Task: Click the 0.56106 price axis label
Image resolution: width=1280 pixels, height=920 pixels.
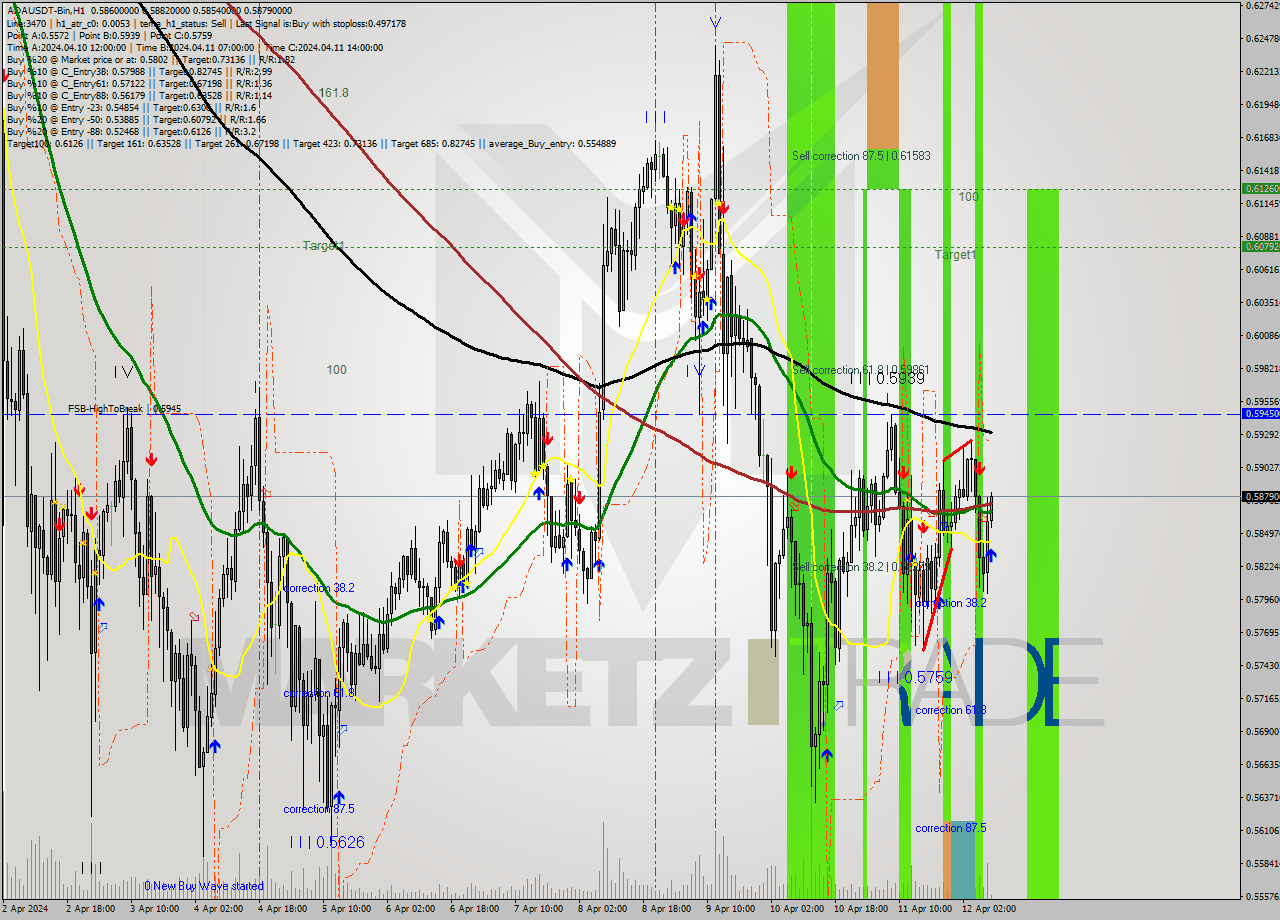Action: 1262,831
